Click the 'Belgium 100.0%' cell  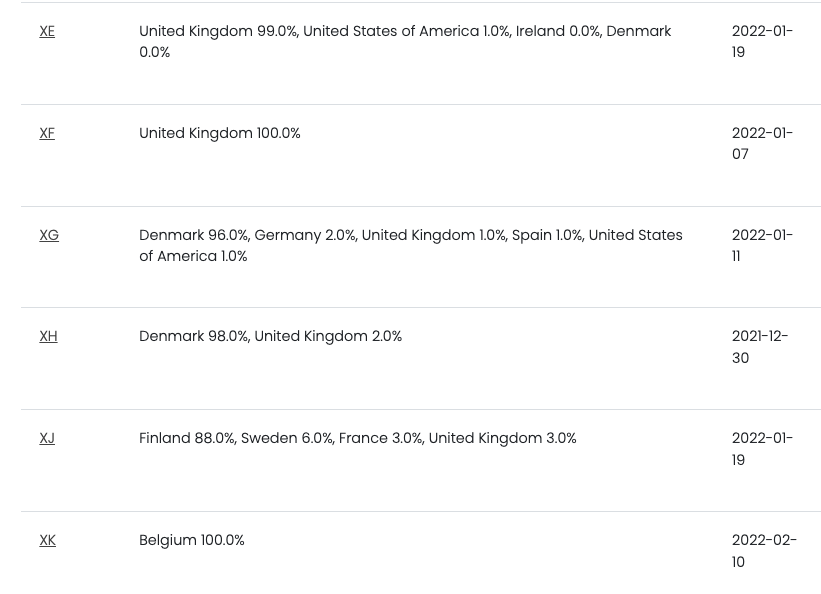192,541
